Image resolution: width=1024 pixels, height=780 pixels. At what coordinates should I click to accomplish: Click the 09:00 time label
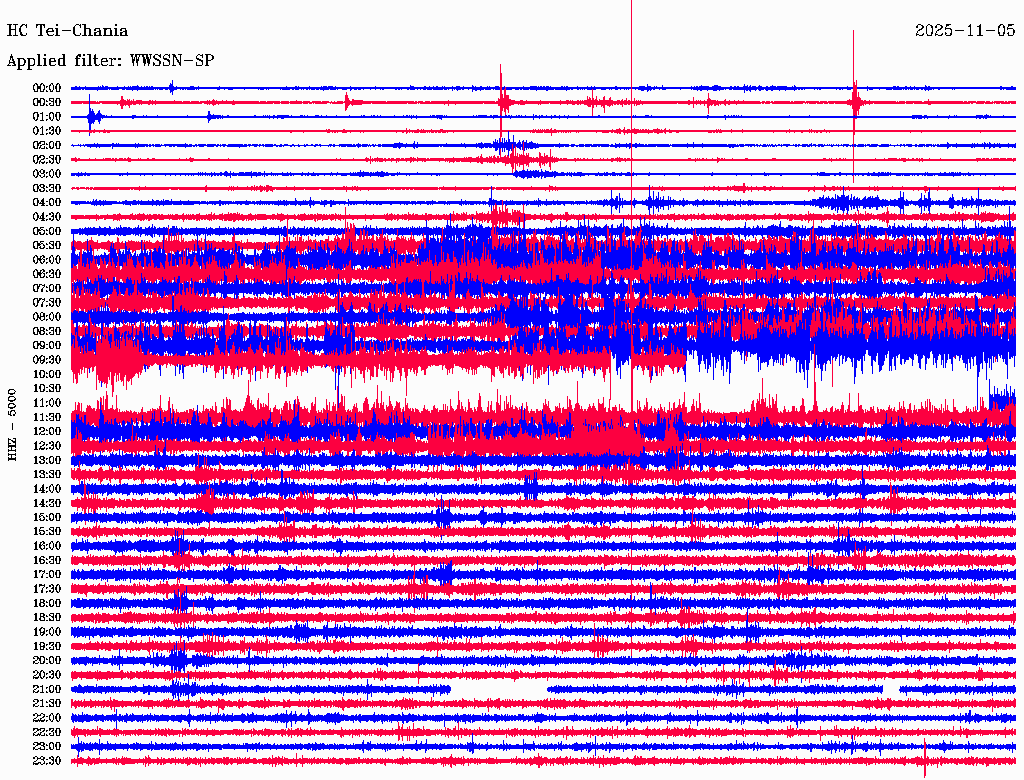(x=47, y=346)
